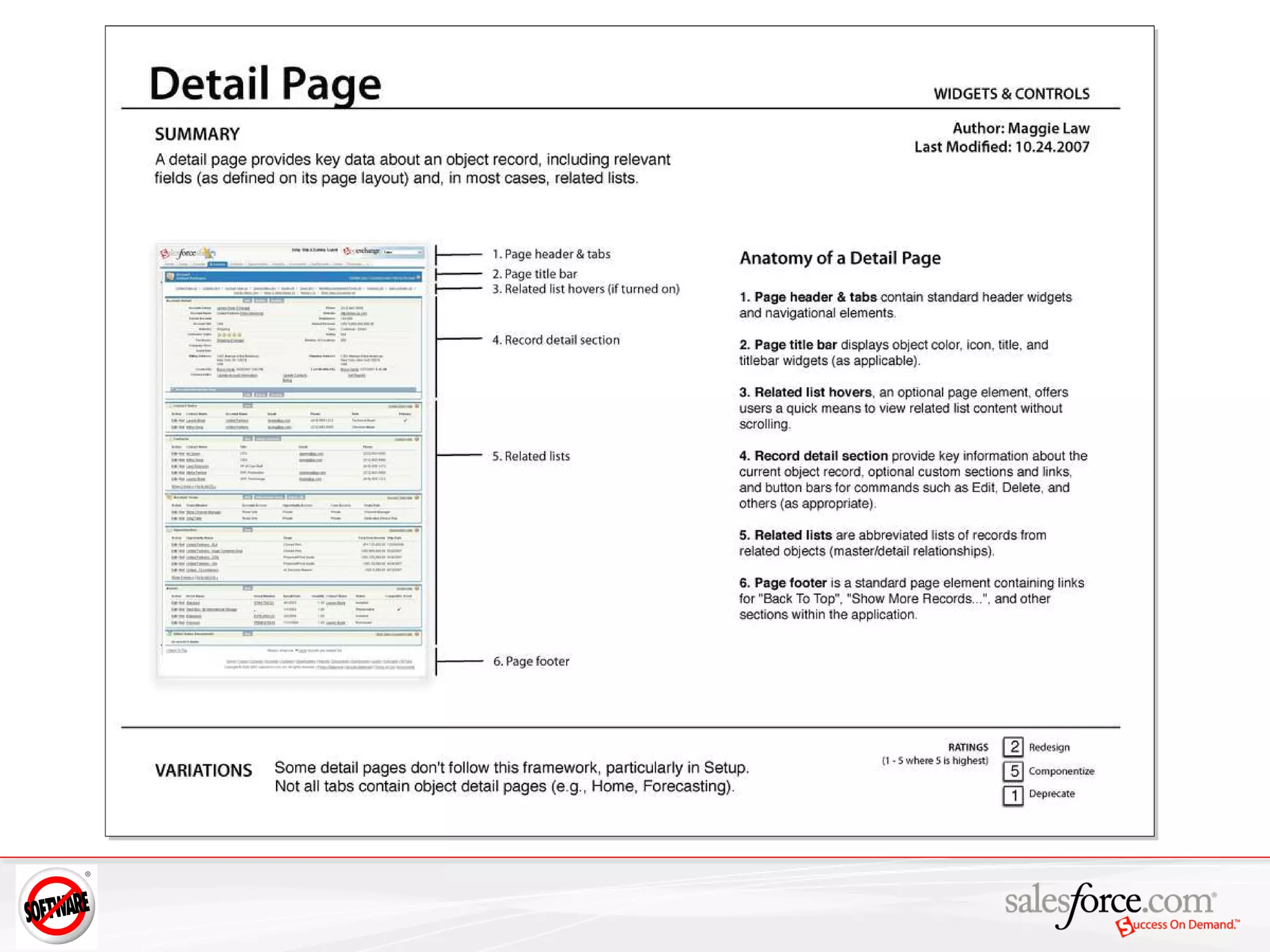The width and height of the screenshot is (1270, 952).
Task: Click the star rating icons in record detail
Action: tap(229, 335)
